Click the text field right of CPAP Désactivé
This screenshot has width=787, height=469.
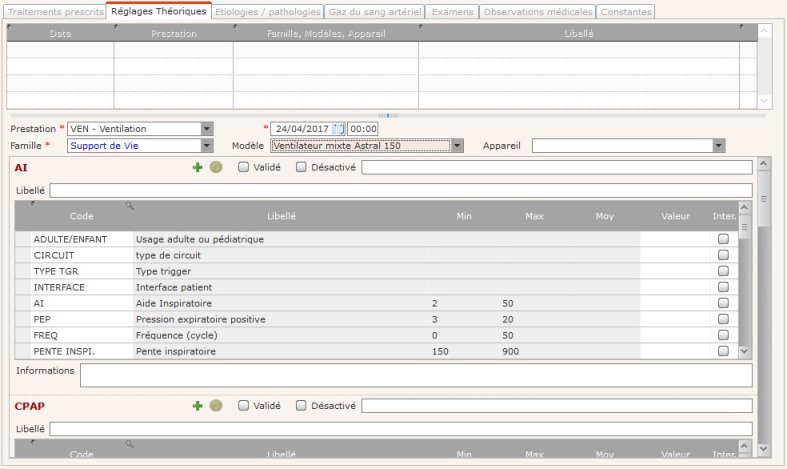tap(557, 406)
